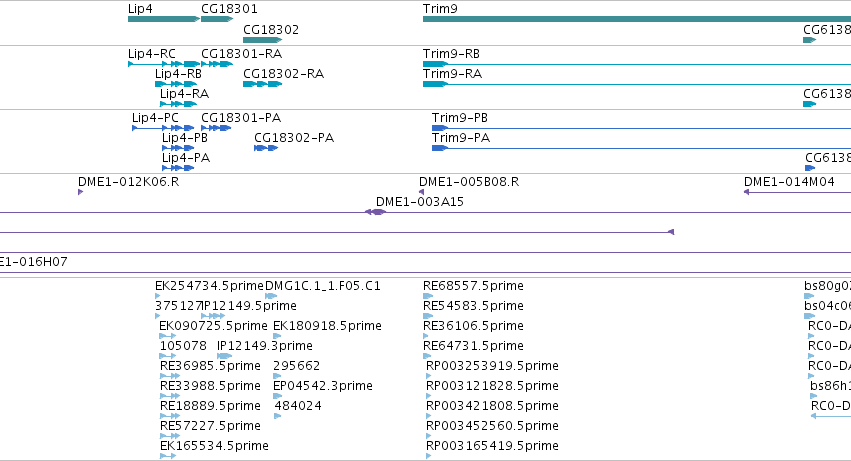The height and width of the screenshot is (461, 851).
Task: Click the IP12149.3prime EST
Action: (224, 356)
